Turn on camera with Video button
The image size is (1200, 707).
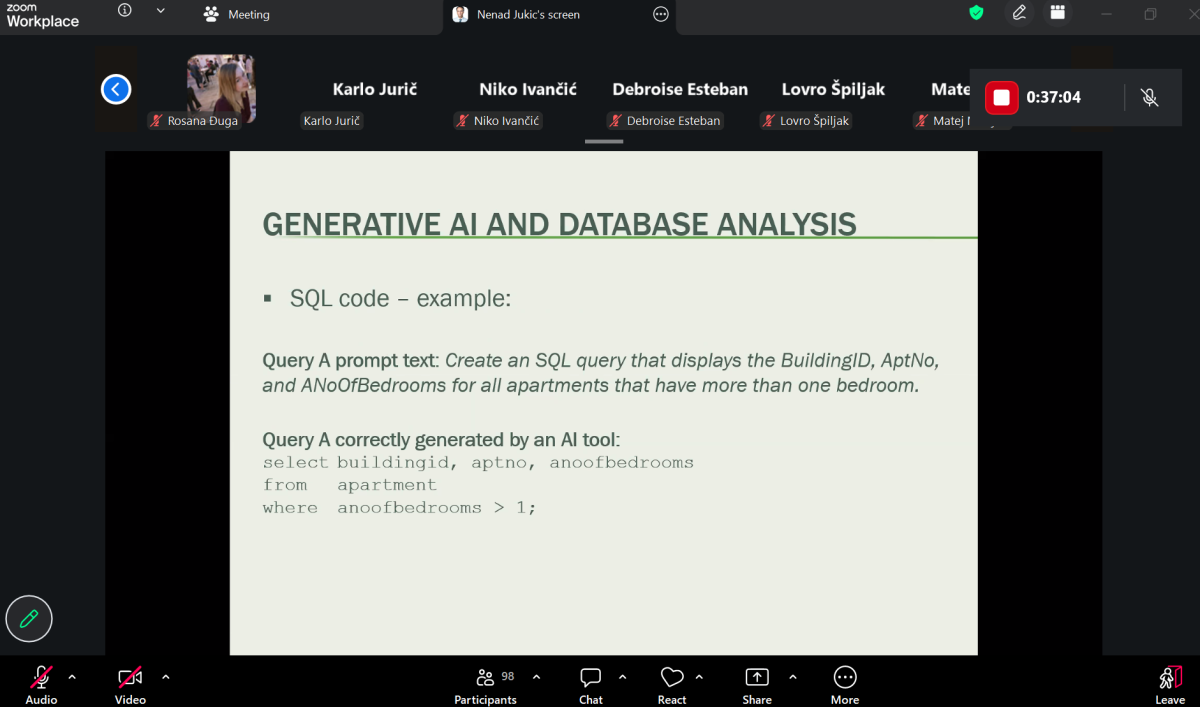(x=130, y=685)
